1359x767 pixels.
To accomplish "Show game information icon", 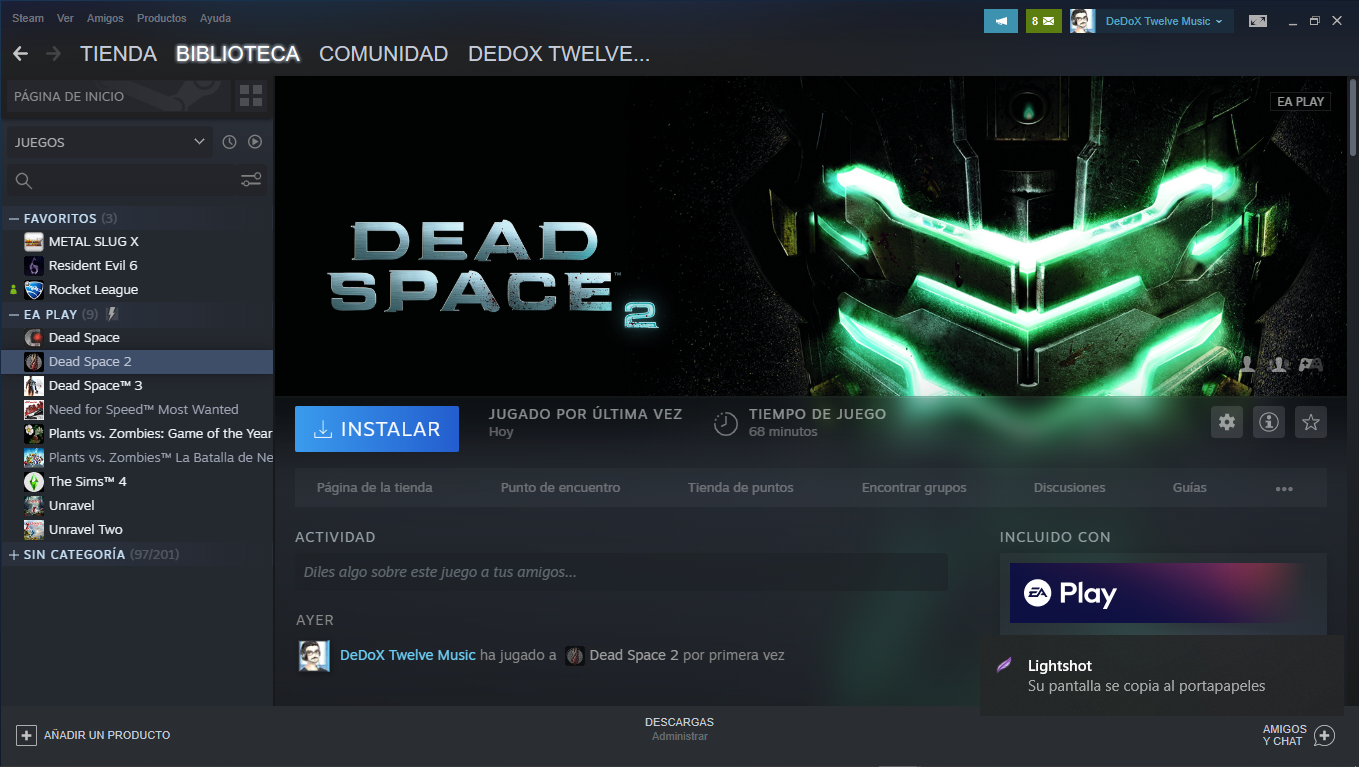I will point(1269,422).
